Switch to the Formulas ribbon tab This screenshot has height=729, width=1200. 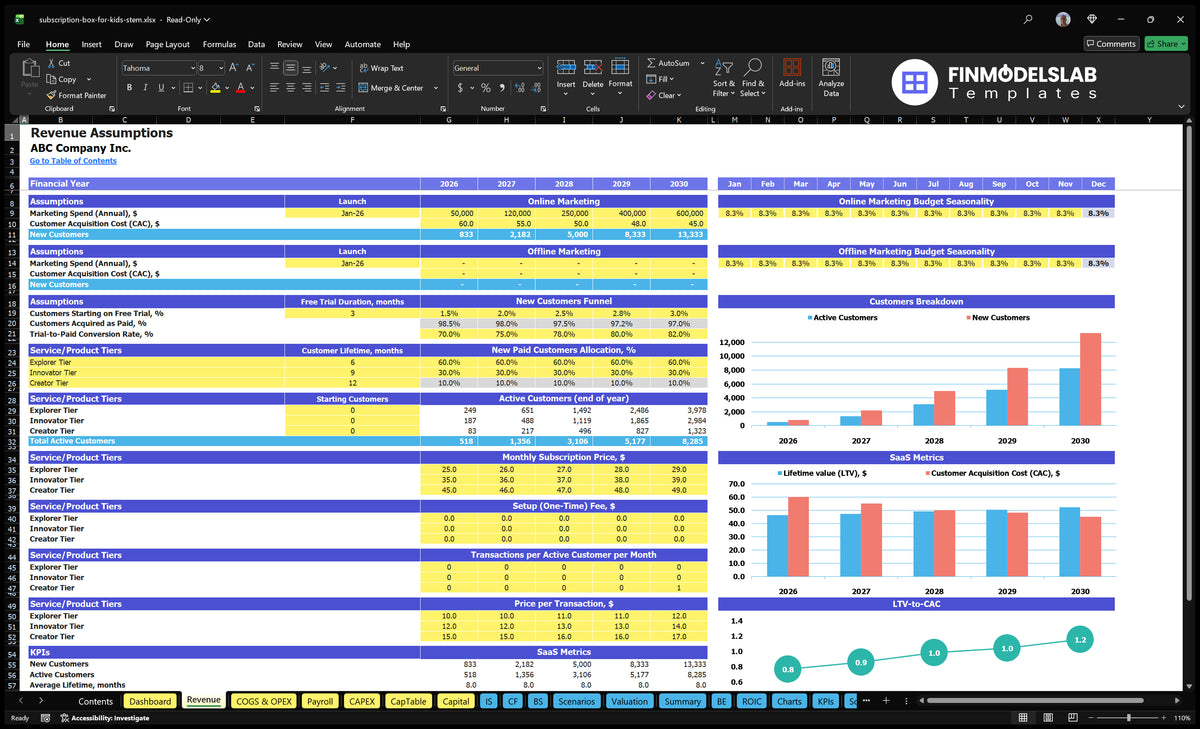pyautogui.click(x=219, y=44)
